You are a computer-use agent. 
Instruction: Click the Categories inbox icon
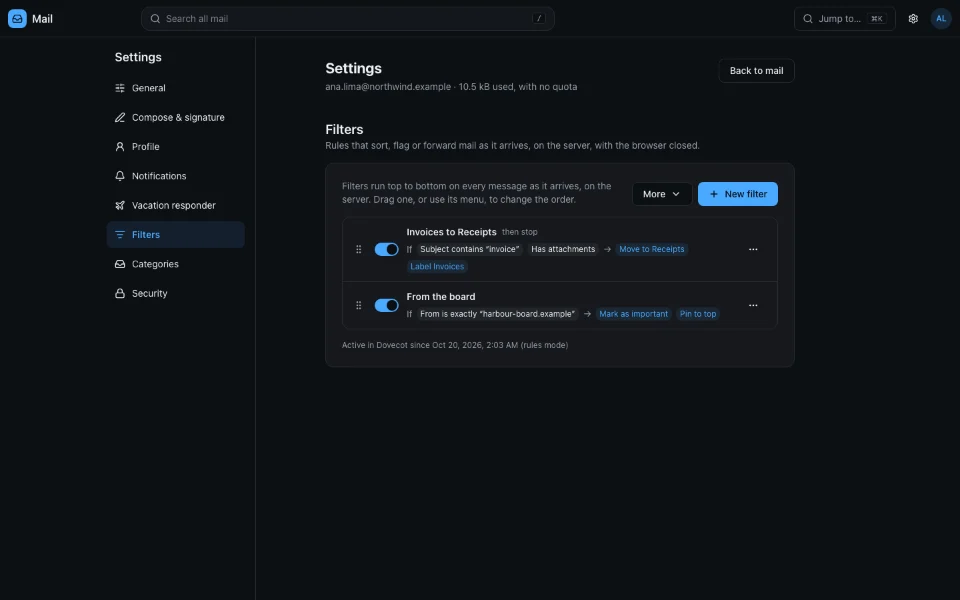point(120,264)
